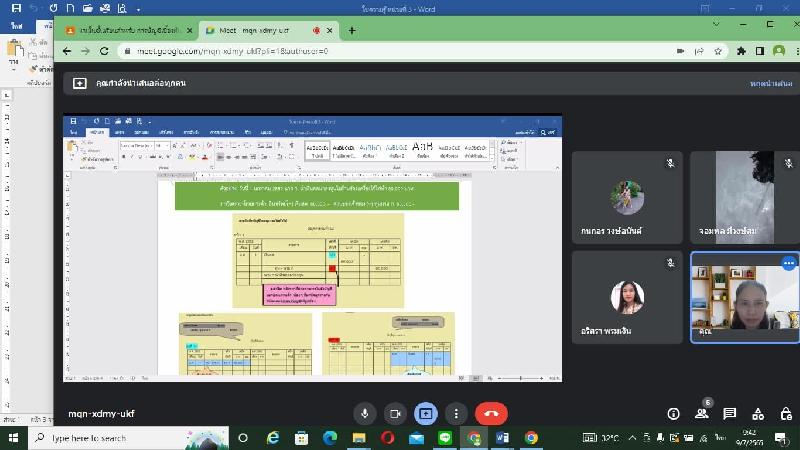
Task: Open the Chrome extensions puzzle icon
Action: click(x=742, y=50)
